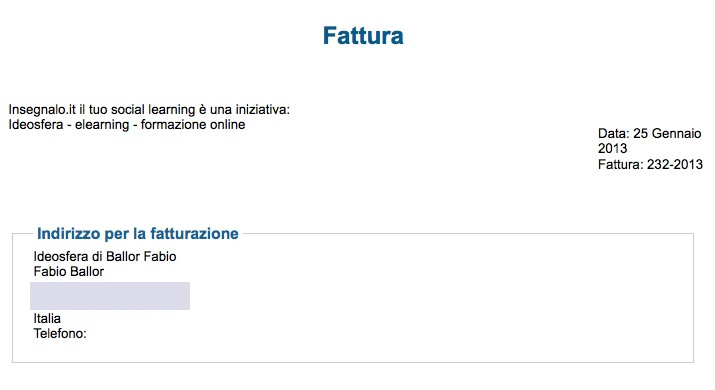Select the words 'social learning'
This screenshot has height=390, width=715.
(153, 110)
